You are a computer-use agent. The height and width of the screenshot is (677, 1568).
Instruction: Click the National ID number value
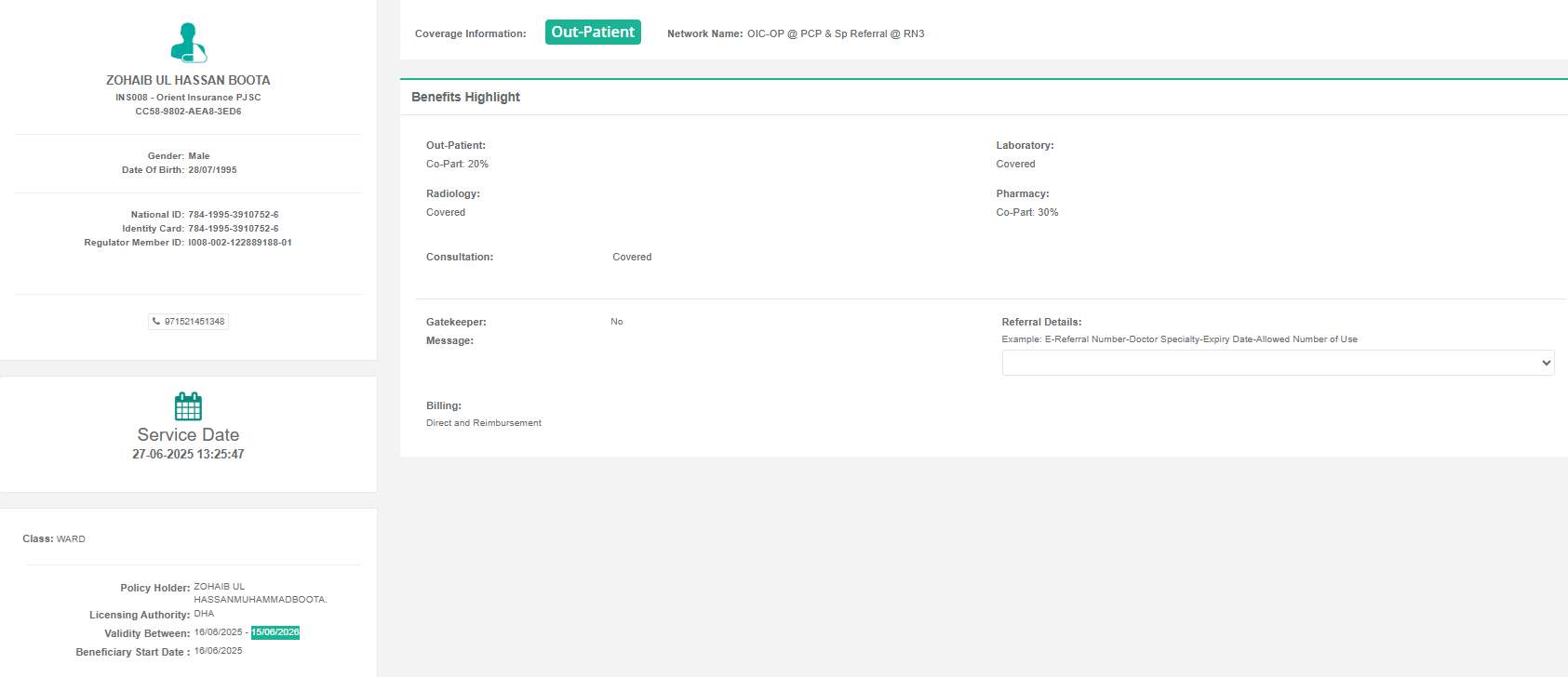pyautogui.click(x=233, y=215)
